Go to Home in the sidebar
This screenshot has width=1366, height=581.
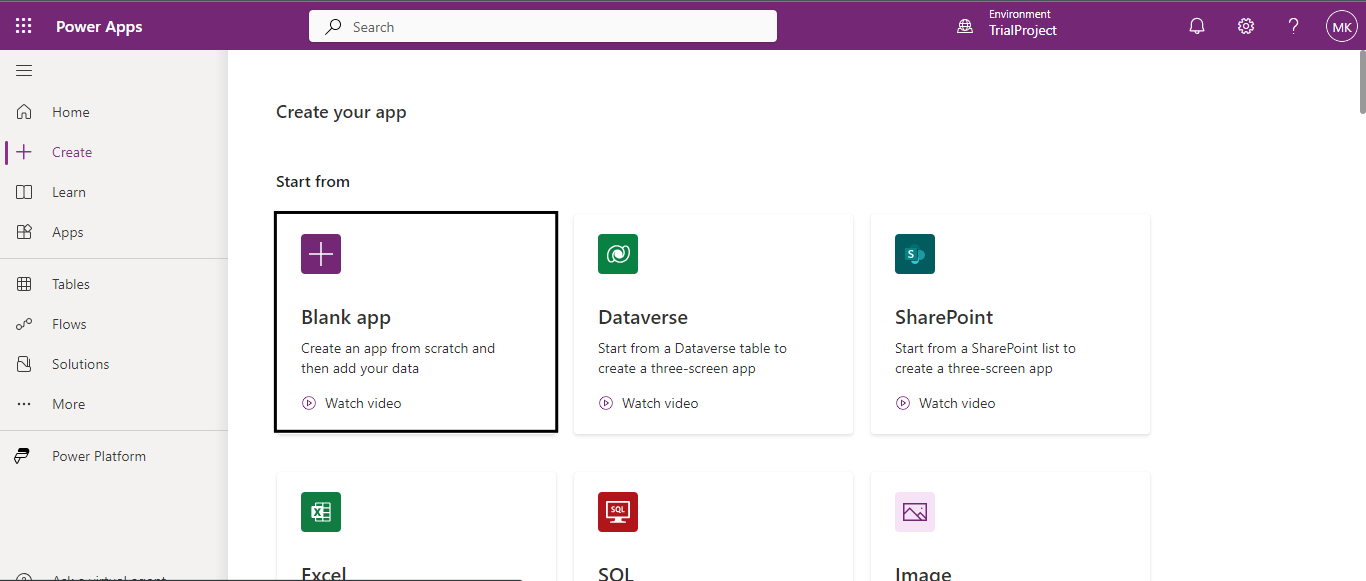click(x=70, y=112)
